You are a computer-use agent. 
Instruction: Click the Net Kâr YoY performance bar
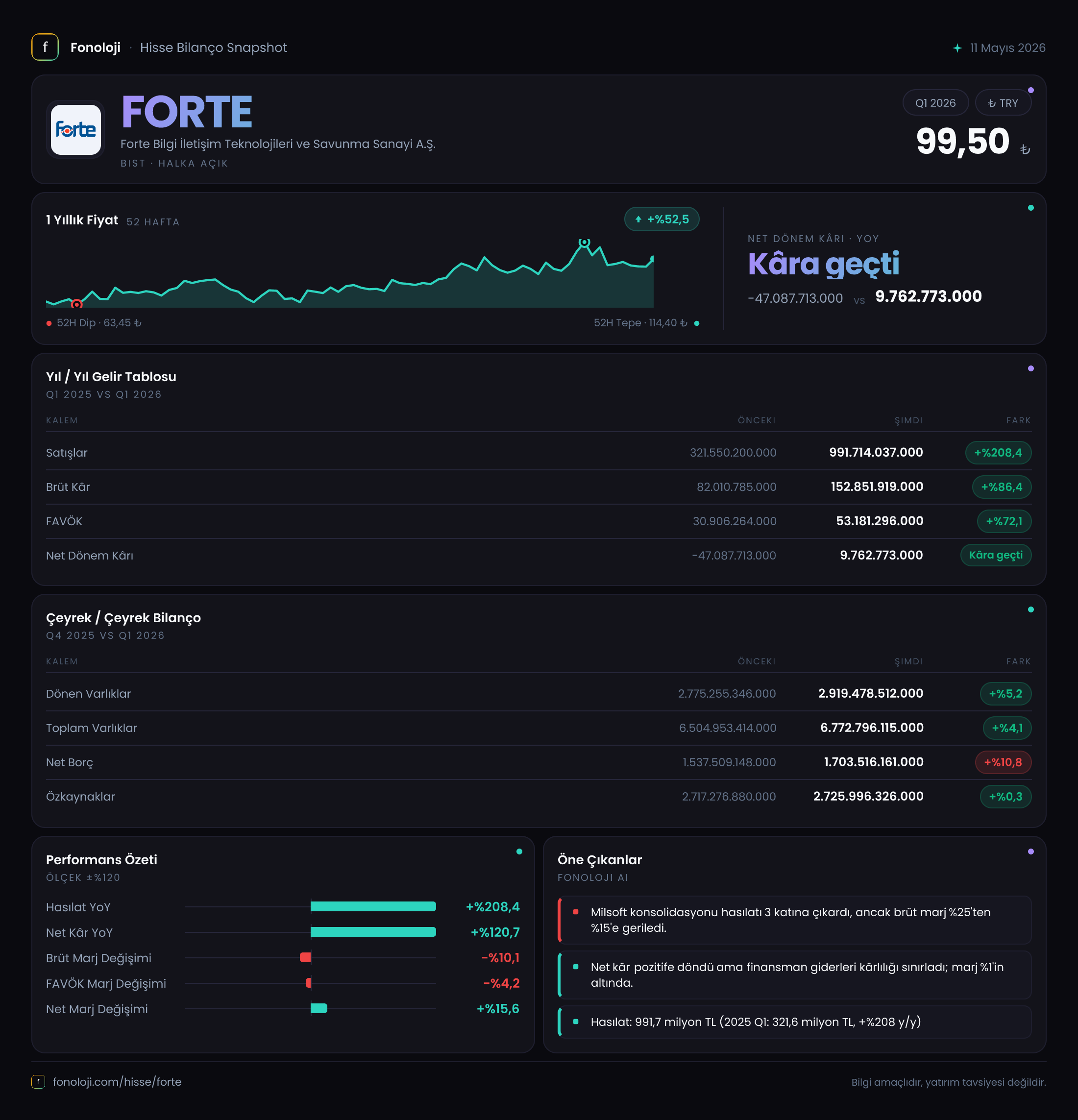pyautogui.click(x=373, y=932)
